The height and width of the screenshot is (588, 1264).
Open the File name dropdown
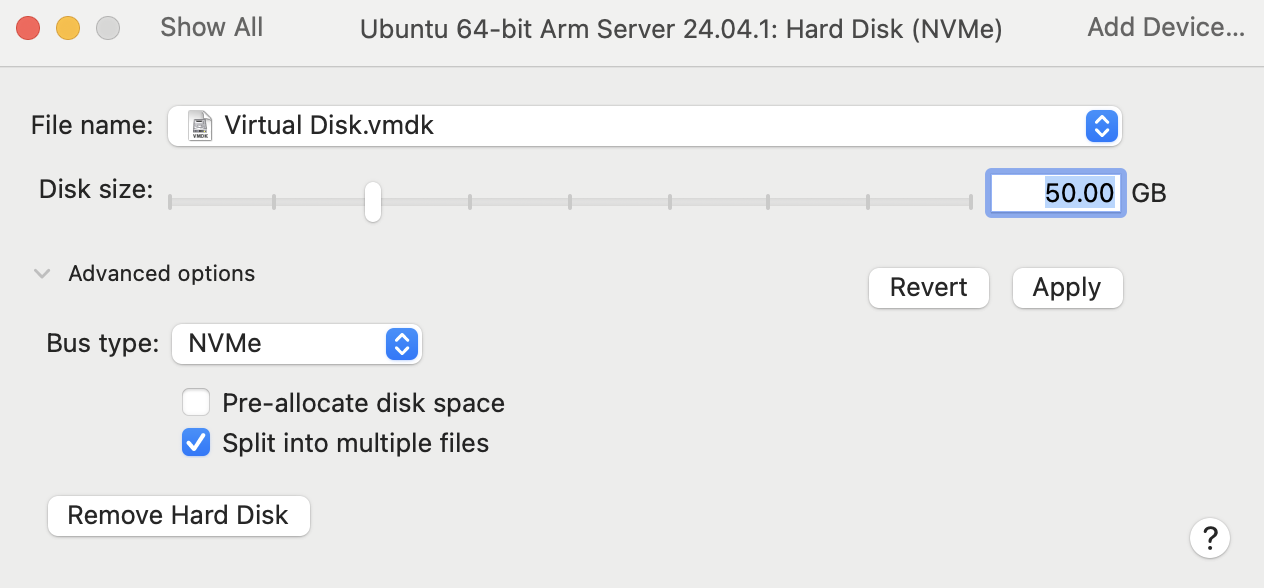(1100, 126)
